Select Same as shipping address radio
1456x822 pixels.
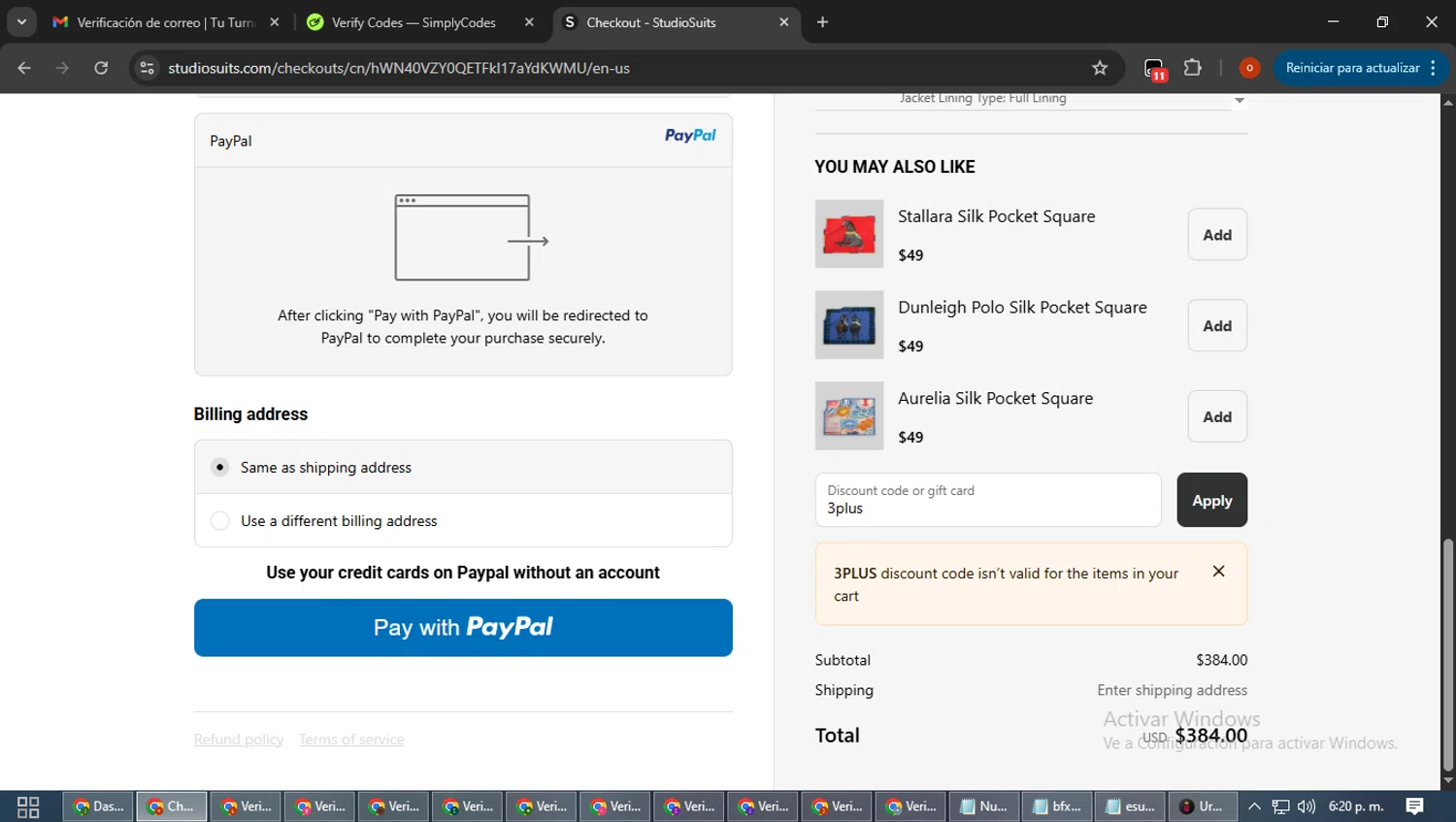220,467
